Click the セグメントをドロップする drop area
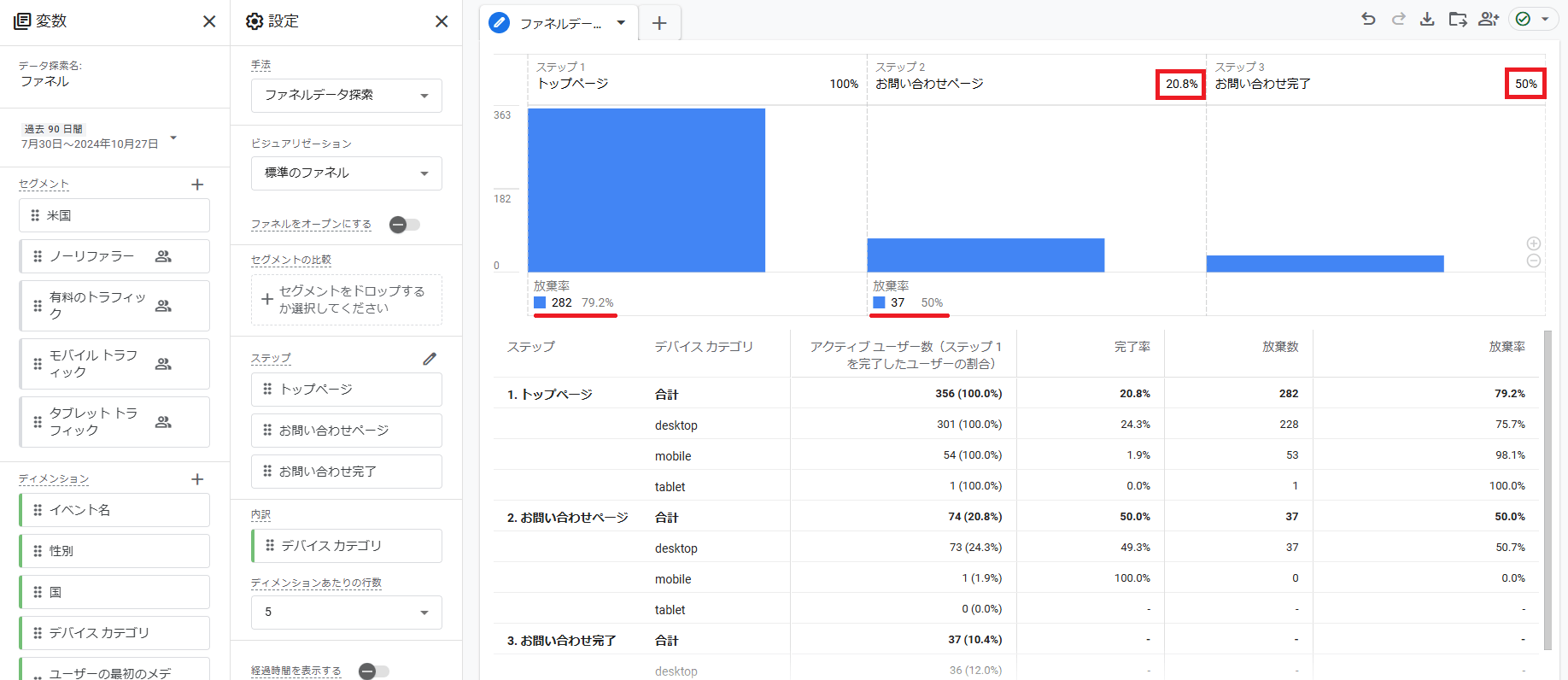Viewport: 1568px width, 680px height. coord(346,300)
